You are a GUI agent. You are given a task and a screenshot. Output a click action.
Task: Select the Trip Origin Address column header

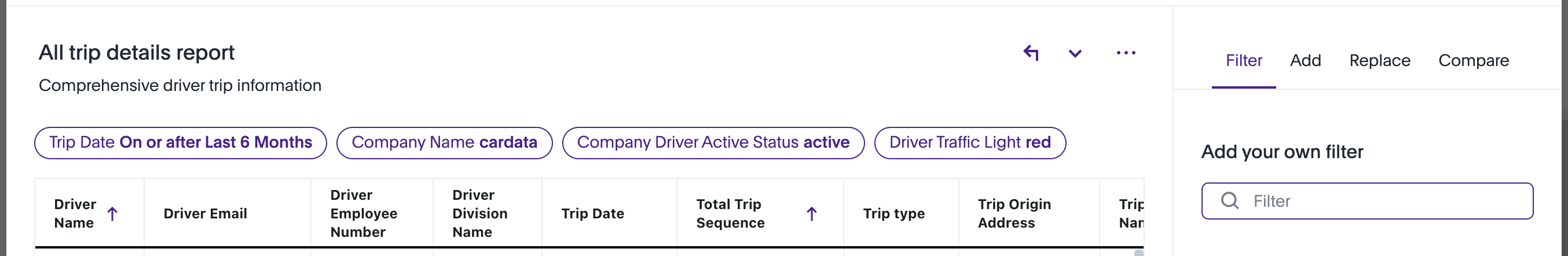1014,213
